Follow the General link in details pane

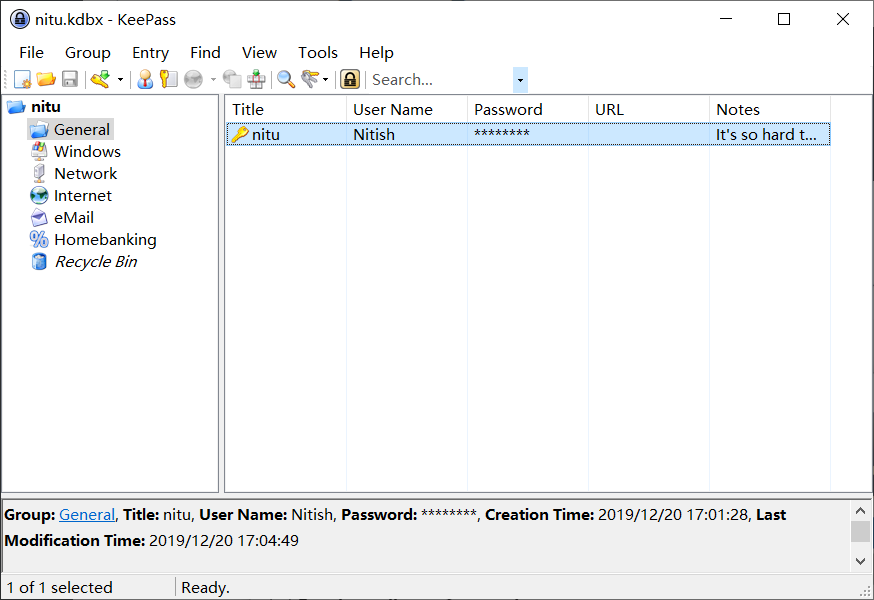click(87, 515)
